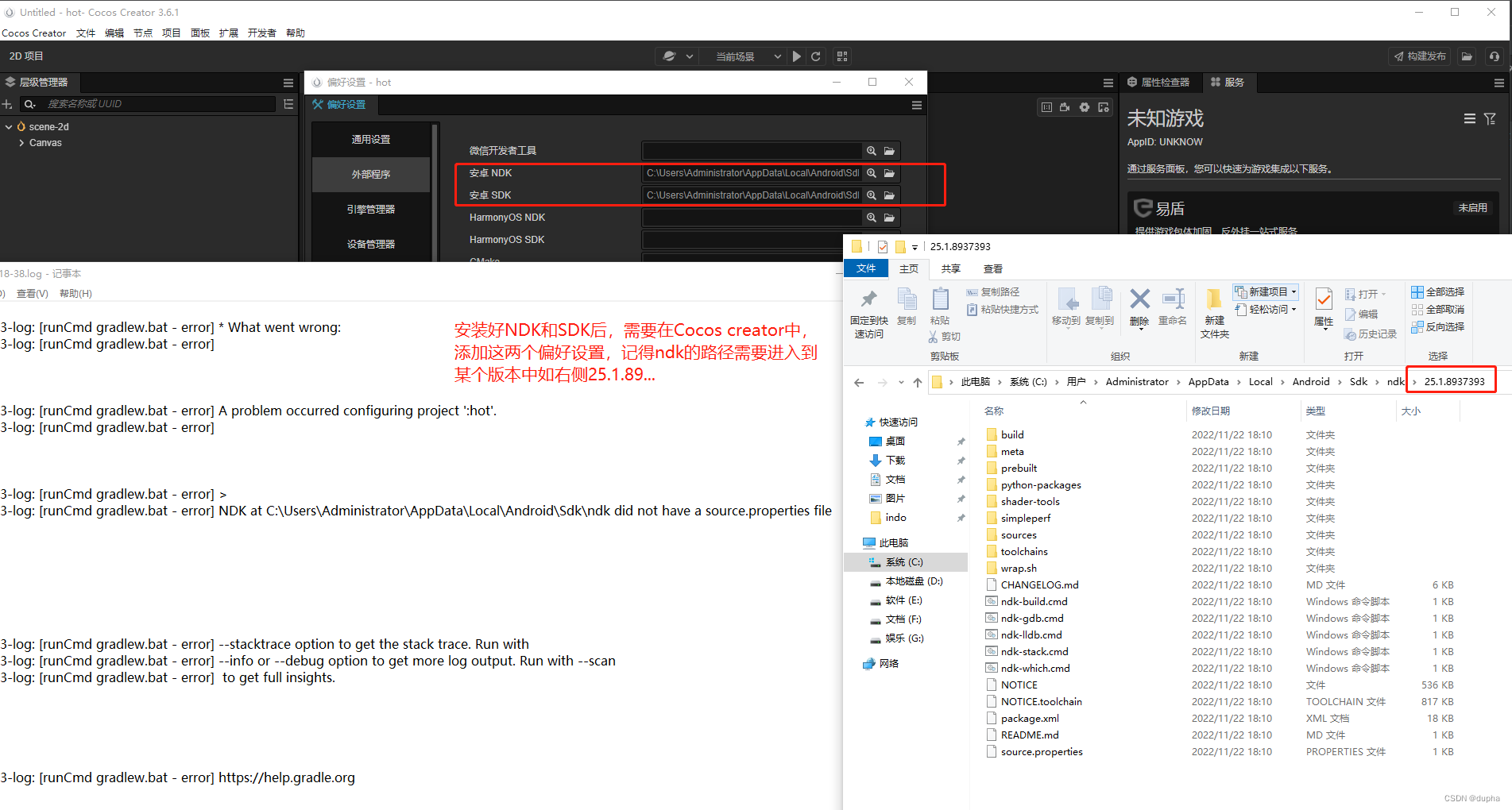Click Select all in Explorer ribbon
This screenshot has height=810, width=1512.
pos(1438,292)
